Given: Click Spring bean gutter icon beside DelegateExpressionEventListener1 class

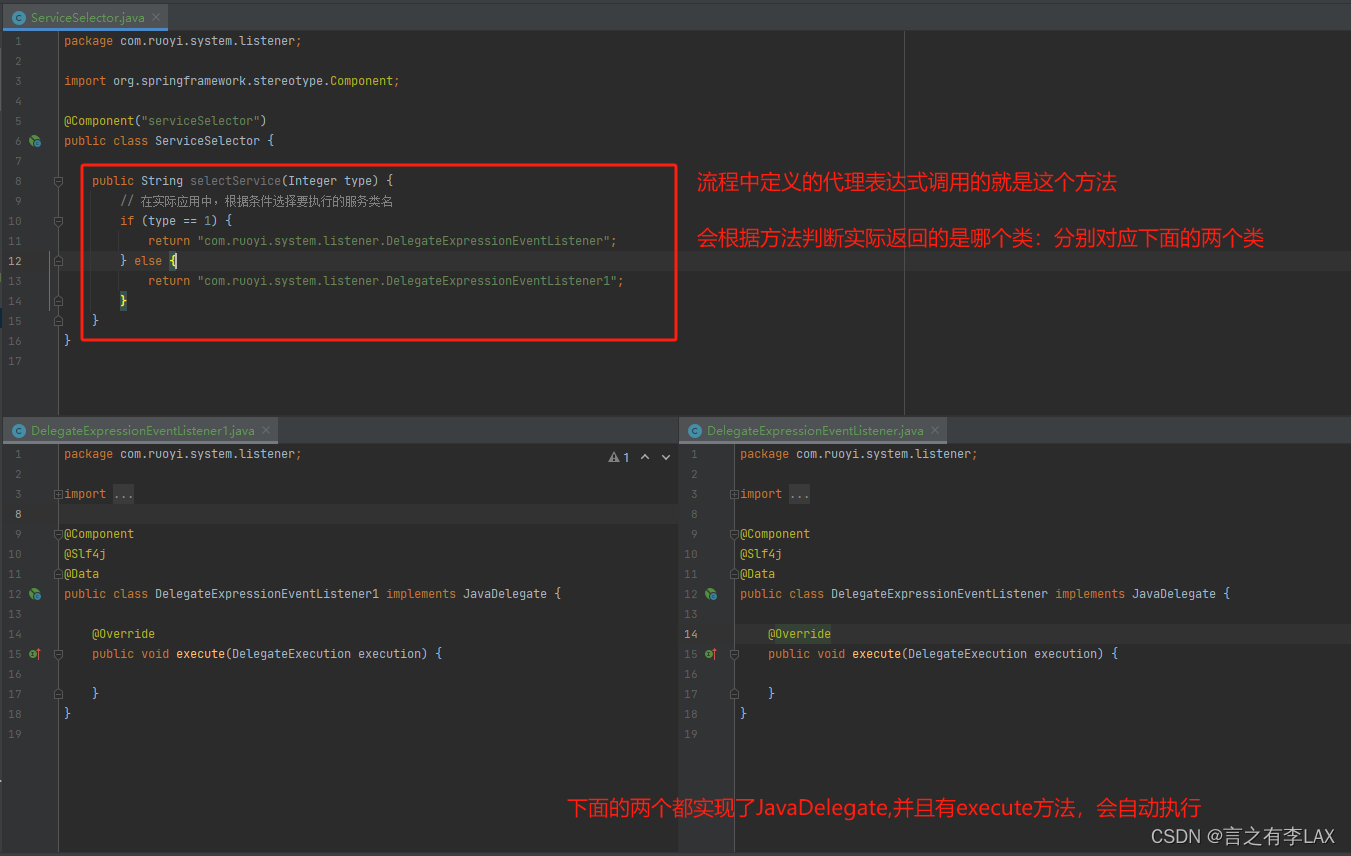Looking at the screenshot, I should (x=35, y=594).
